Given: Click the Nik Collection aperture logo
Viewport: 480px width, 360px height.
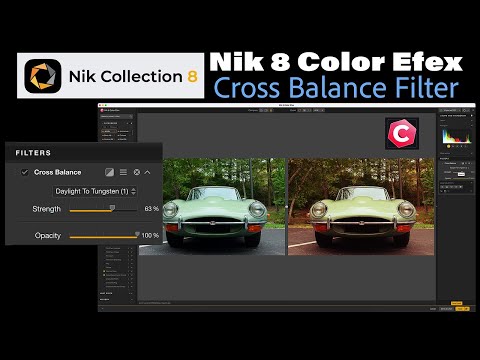Looking at the screenshot, I should [43, 76].
